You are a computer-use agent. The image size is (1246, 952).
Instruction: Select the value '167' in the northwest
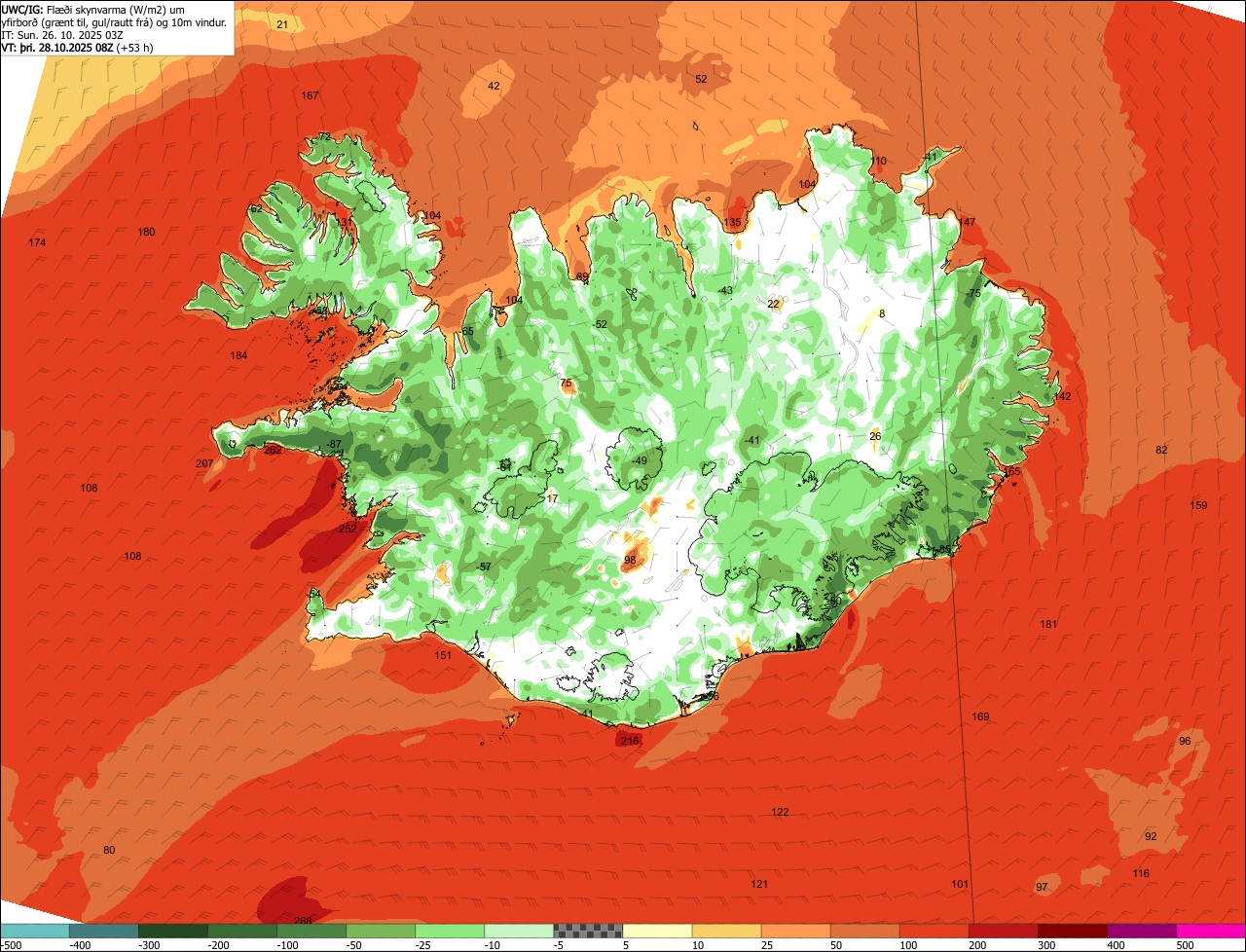point(310,95)
